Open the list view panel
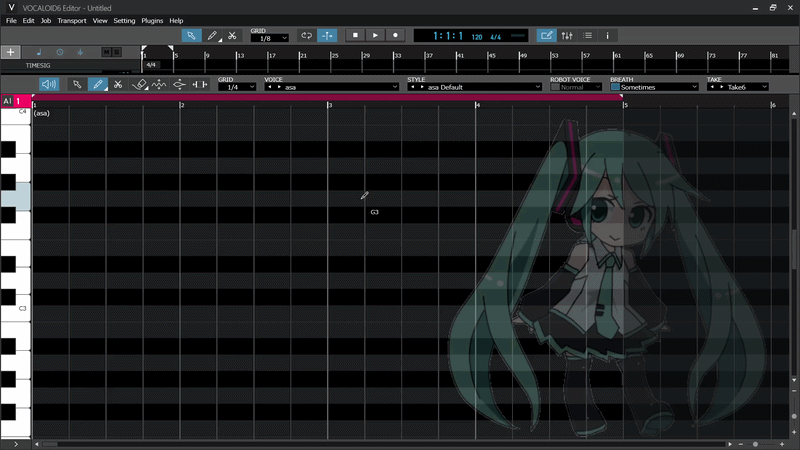 [588, 35]
